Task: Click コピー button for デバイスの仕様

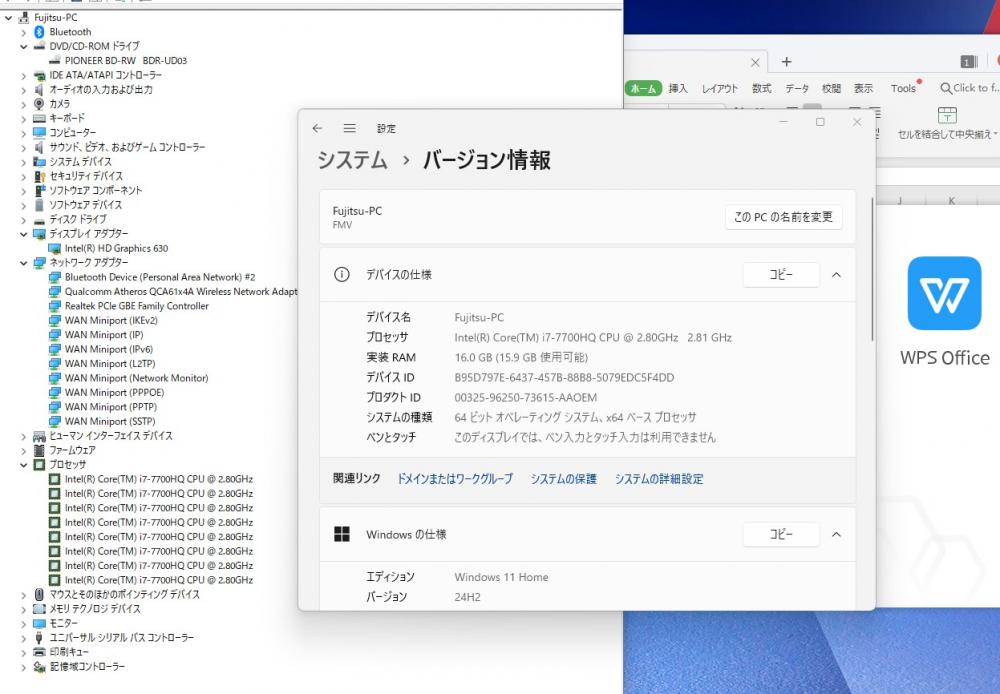Action: click(781, 275)
